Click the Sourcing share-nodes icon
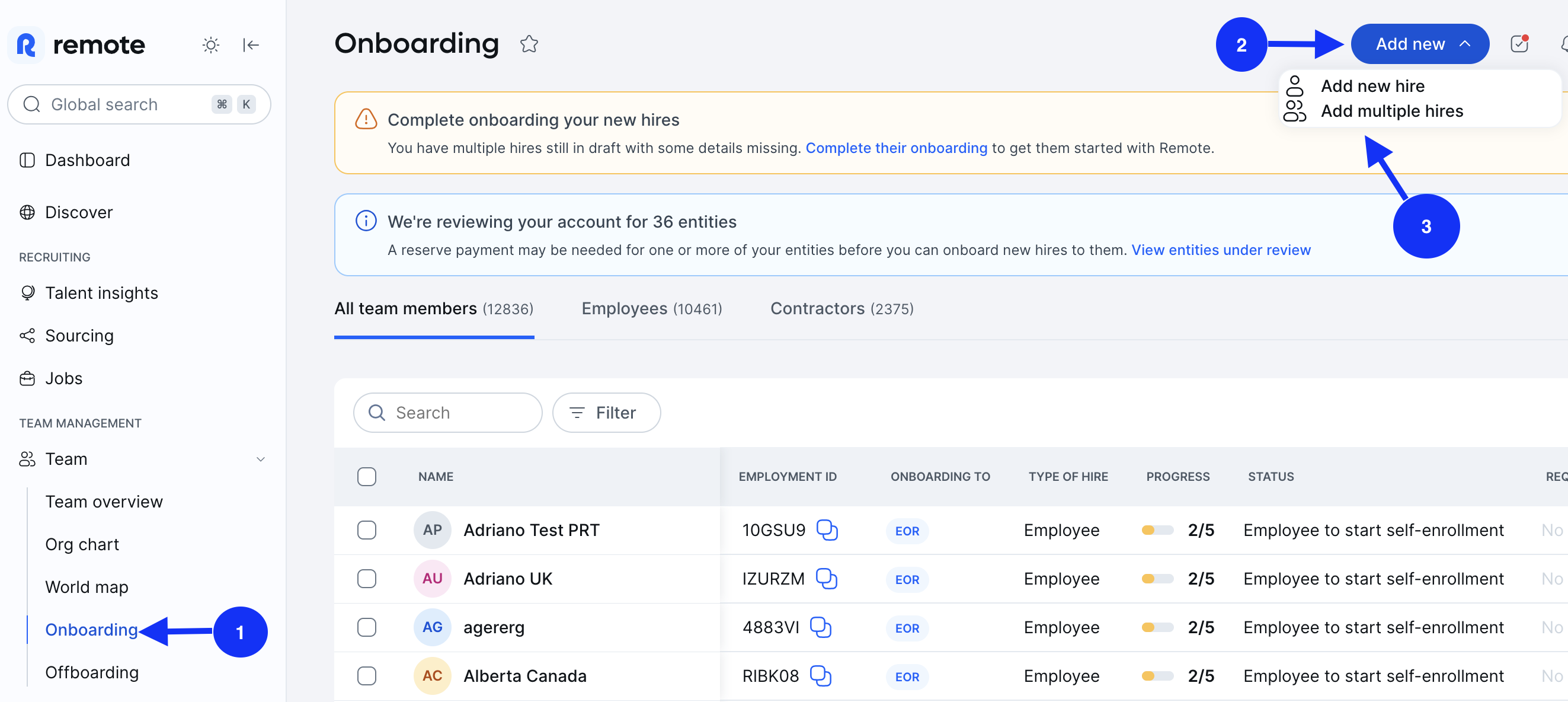This screenshot has height=702, width=1568. (x=27, y=336)
